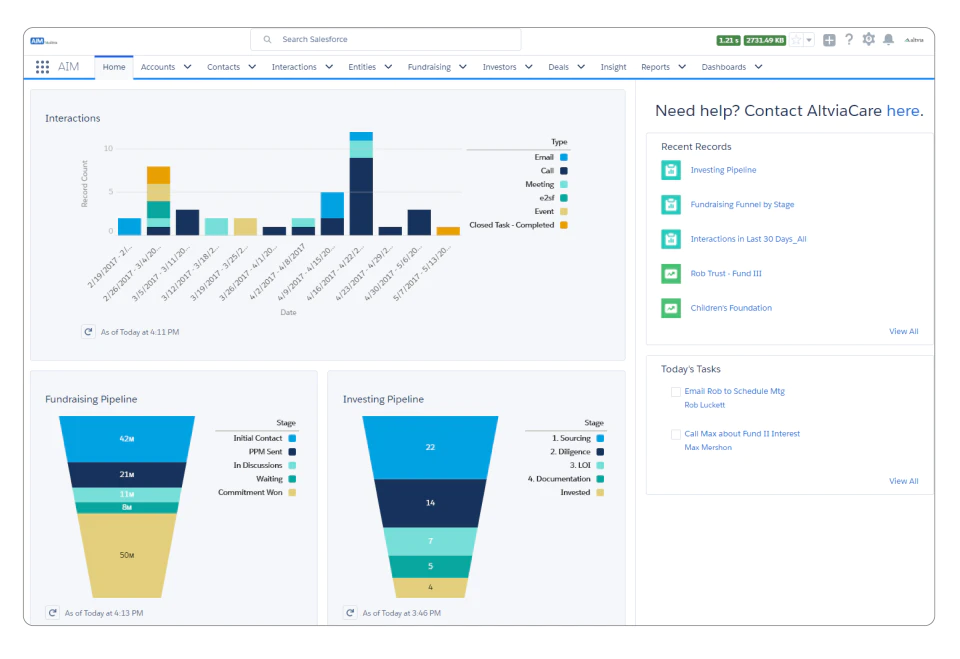The width and height of the screenshot is (960, 659).
Task: Refresh the Investing Pipeline chart
Action: click(350, 612)
